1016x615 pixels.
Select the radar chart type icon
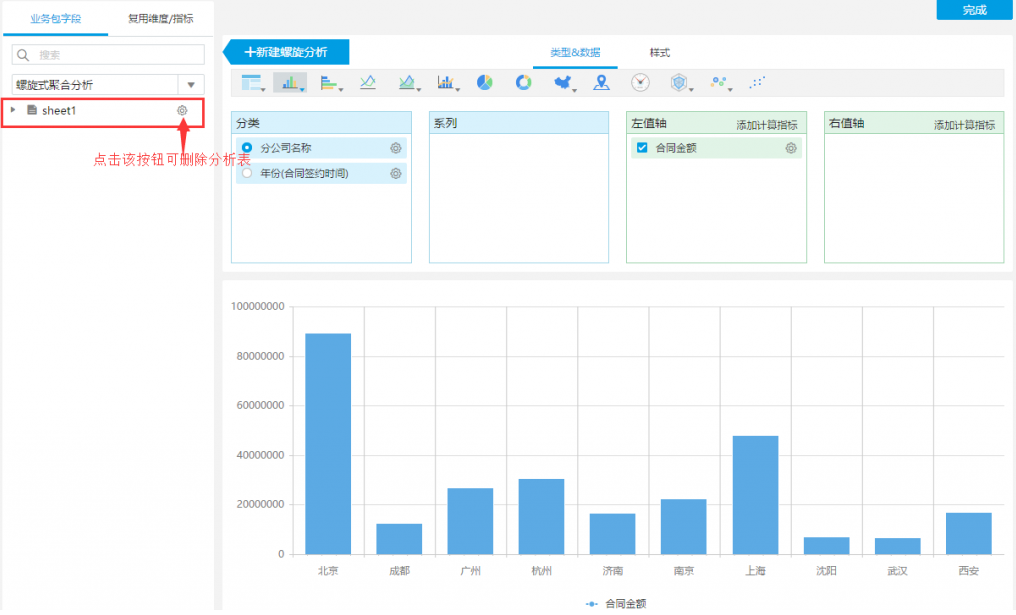[x=678, y=82]
